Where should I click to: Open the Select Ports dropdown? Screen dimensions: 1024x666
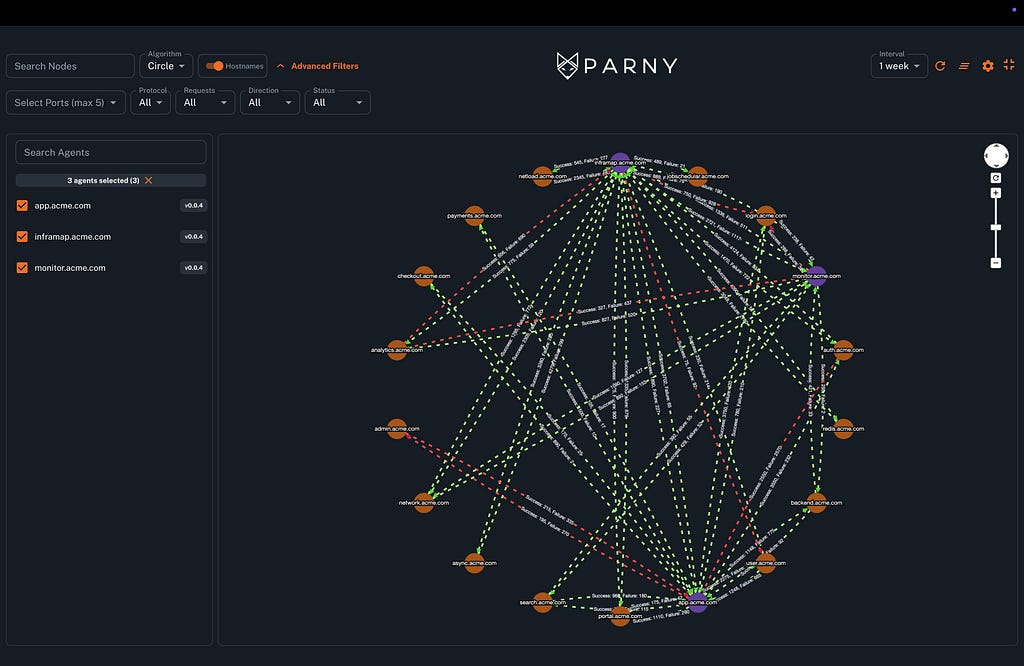click(66, 103)
